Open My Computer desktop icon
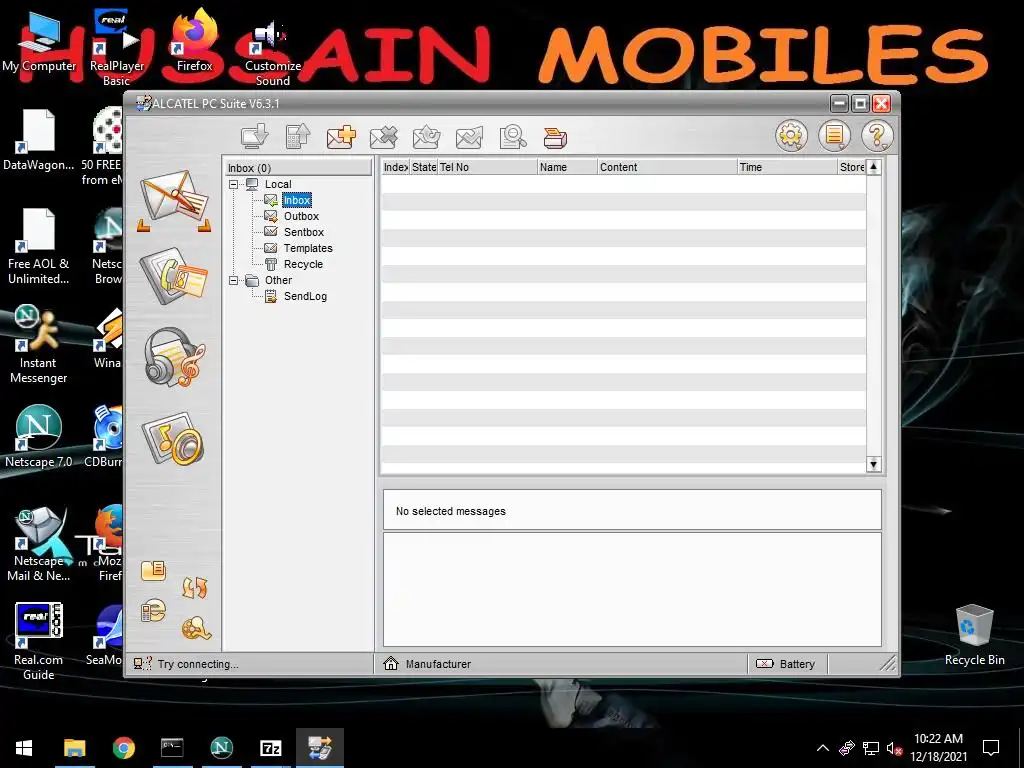This screenshot has height=768, width=1024. click(39, 42)
